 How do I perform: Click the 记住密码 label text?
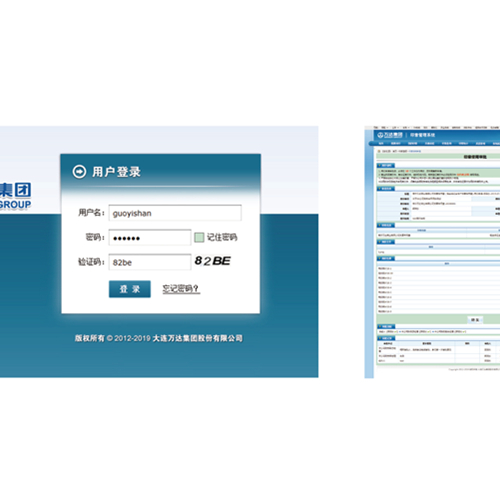point(222,237)
